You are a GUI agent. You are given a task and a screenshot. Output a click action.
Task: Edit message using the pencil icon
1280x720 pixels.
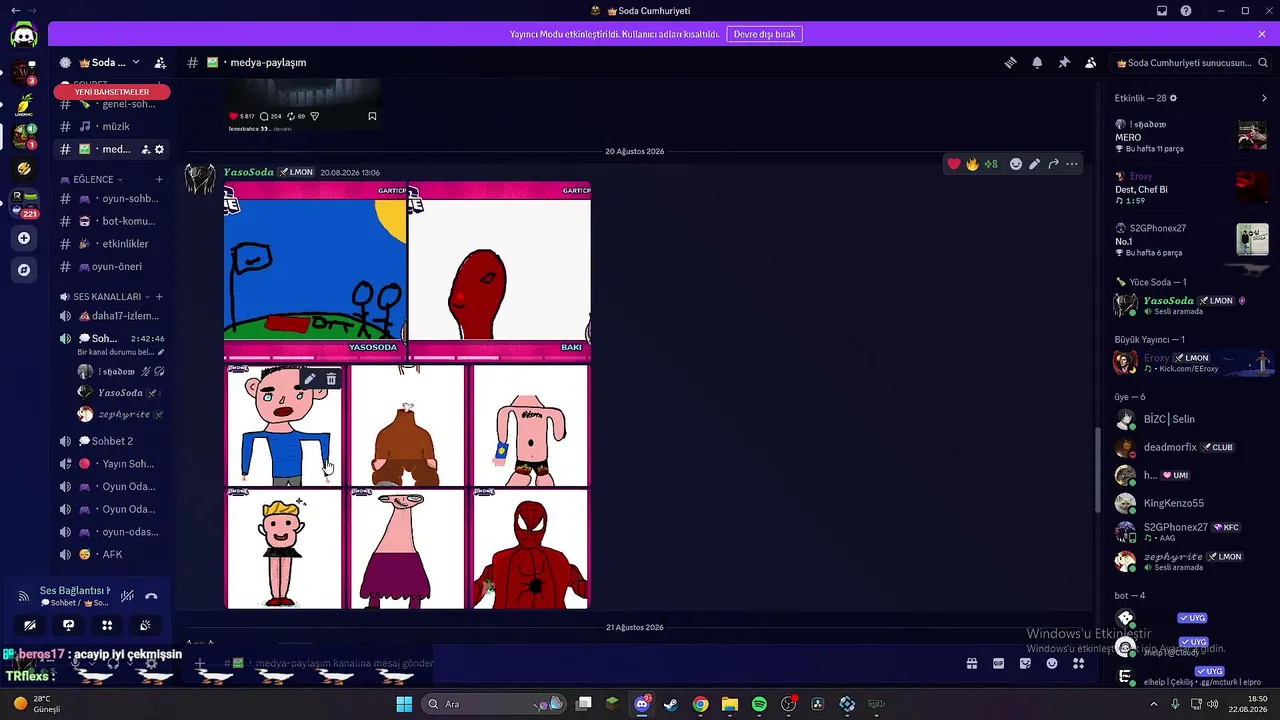[1034, 164]
